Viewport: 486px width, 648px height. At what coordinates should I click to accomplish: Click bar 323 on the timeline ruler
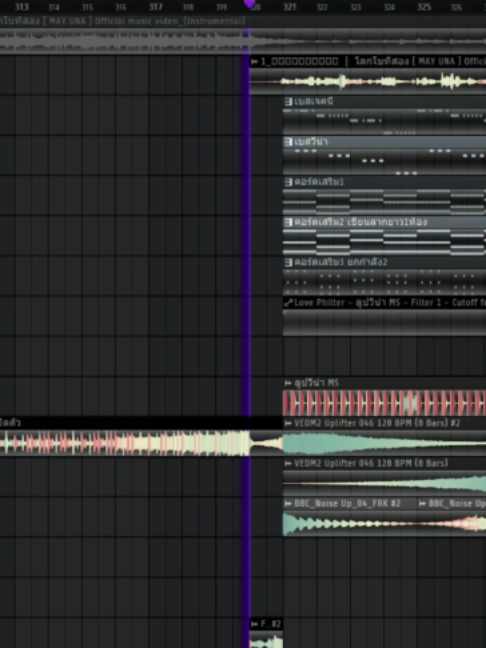point(356,7)
